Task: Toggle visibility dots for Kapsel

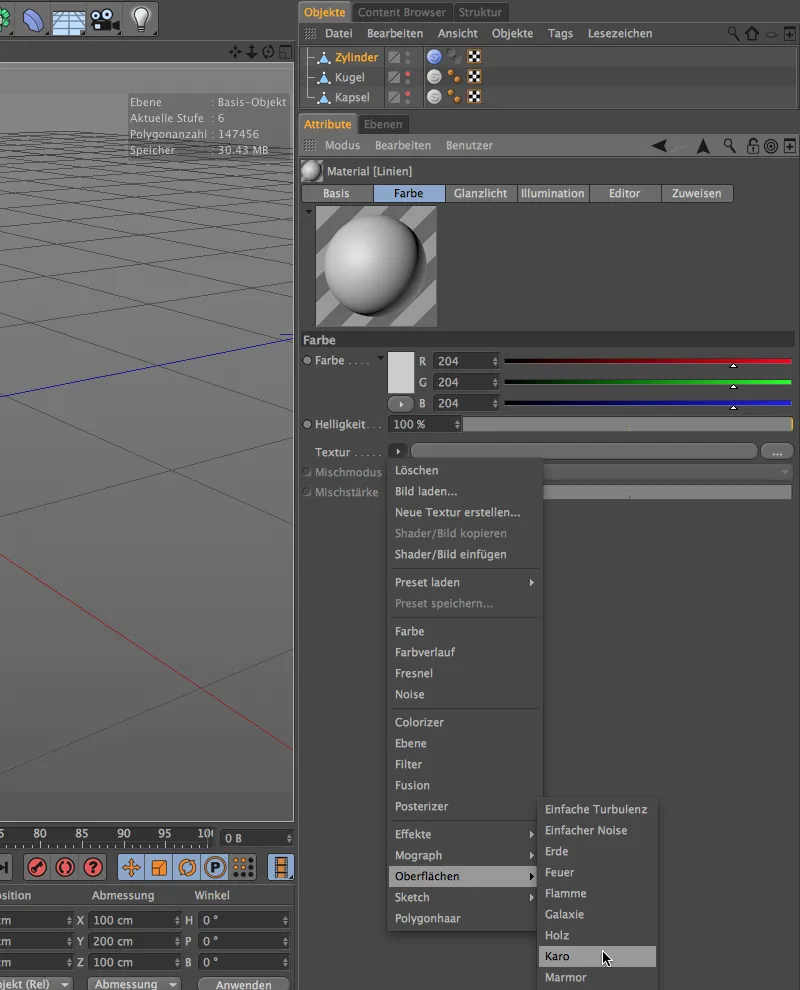Action: pyautogui.click(x=408, y=97)
